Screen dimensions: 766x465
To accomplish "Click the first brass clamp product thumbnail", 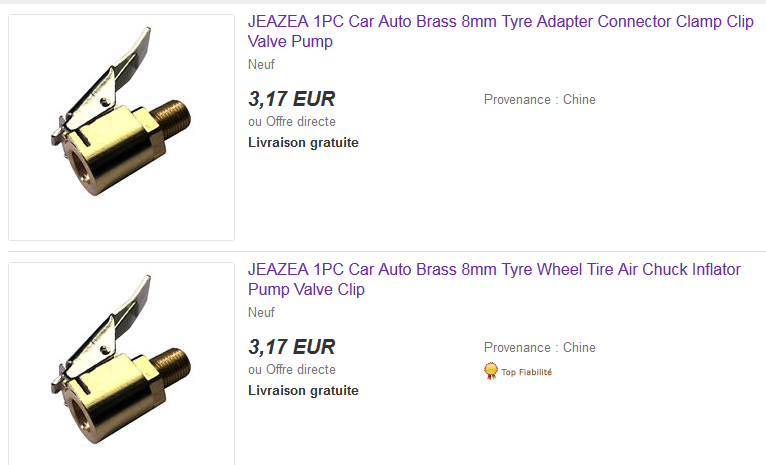I will 121,127.
